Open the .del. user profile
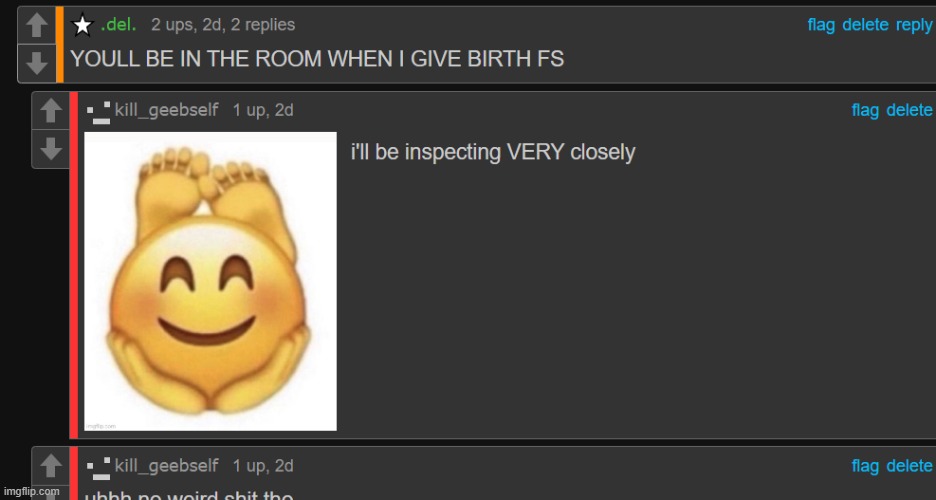The width and height of the screenshot is (936, 500). click(x=118, y=24)
